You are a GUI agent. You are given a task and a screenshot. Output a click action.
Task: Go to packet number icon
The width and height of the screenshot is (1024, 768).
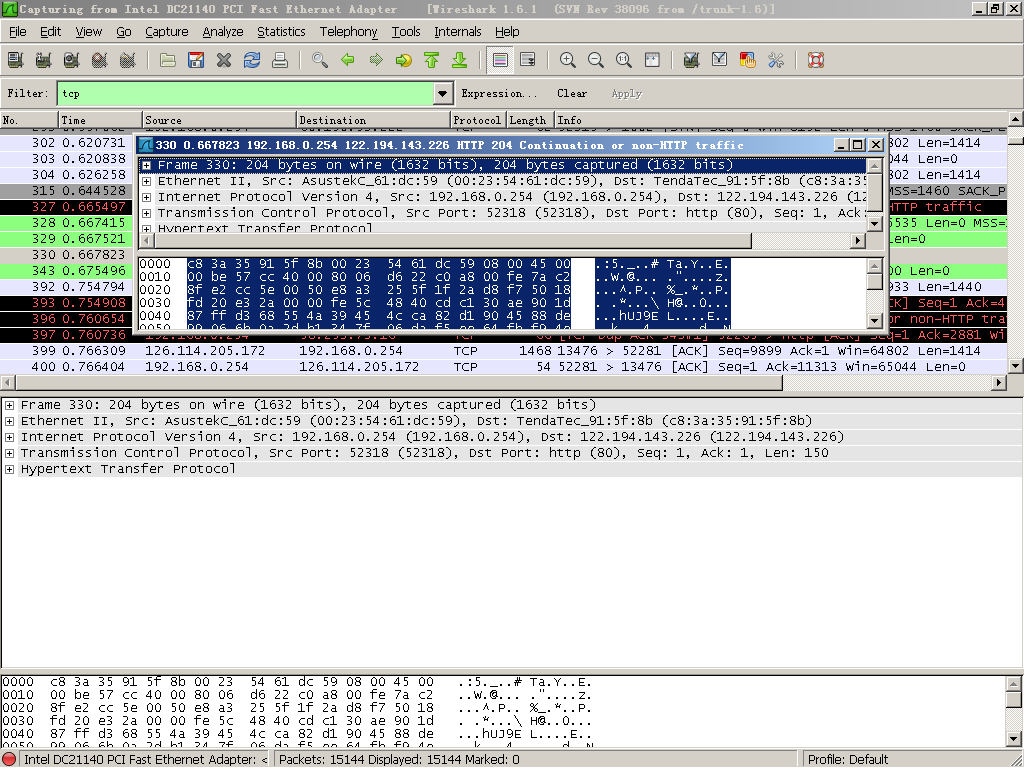(404, 60)
